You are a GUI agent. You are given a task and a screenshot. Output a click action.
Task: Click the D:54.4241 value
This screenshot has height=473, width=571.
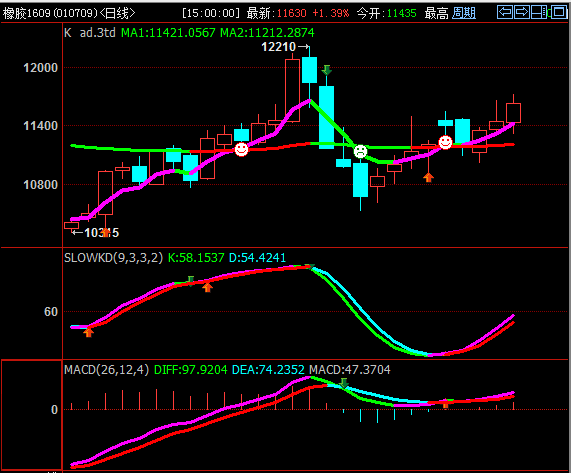coord(257,258)
